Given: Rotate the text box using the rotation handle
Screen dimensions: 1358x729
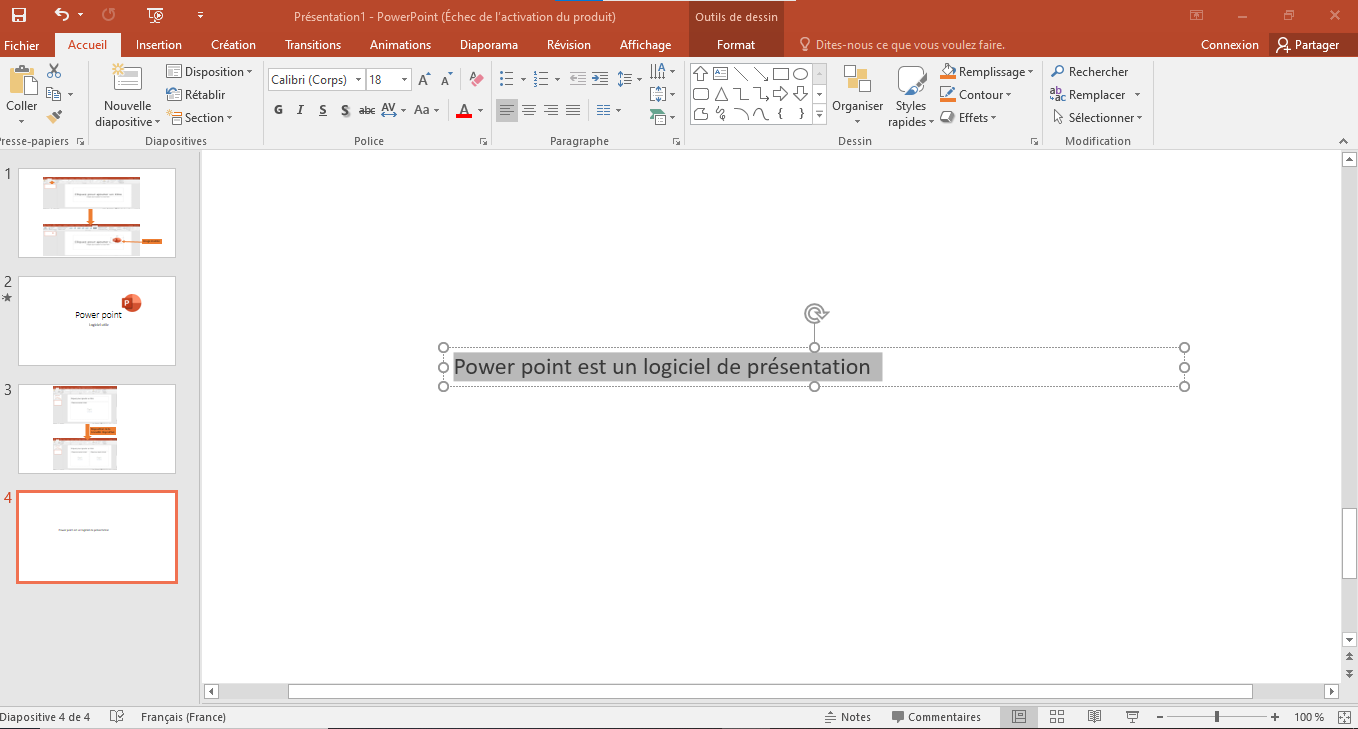Looking at the screenshot, I should [x=816, y=314].
